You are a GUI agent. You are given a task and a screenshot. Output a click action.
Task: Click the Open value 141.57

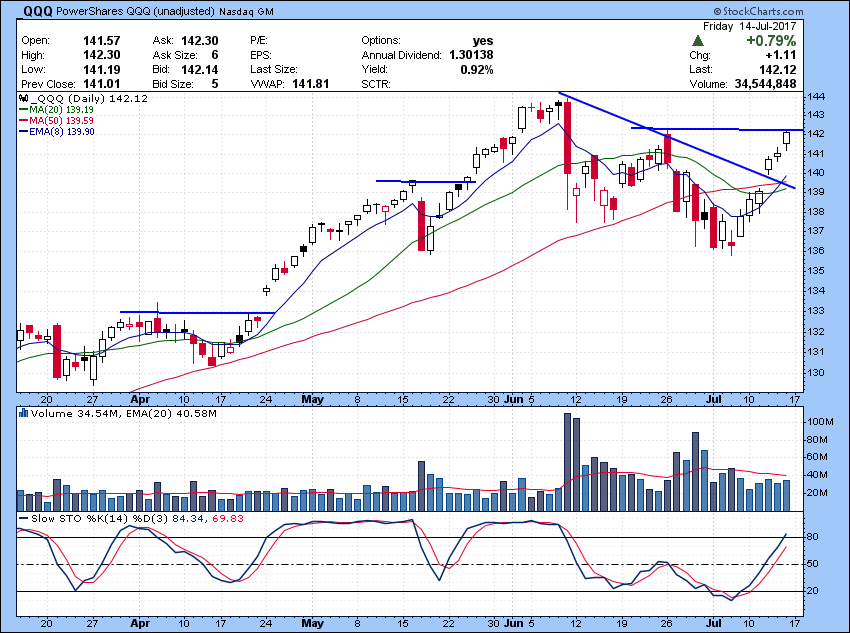(101, 41)
